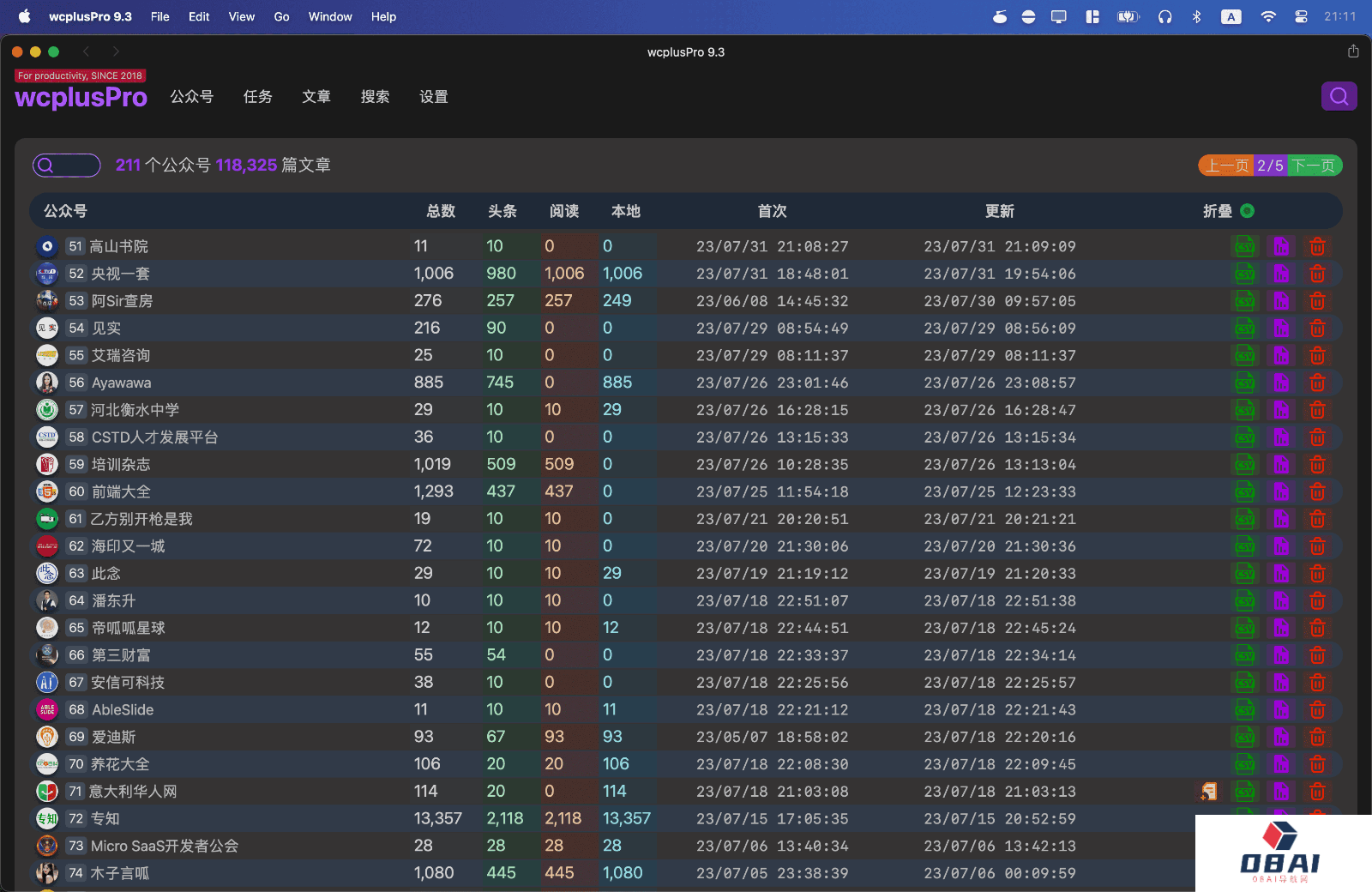Screen dimensions: 1372x892
Task: Go to the 搜索 tab
Action: [x=375, y=97]
